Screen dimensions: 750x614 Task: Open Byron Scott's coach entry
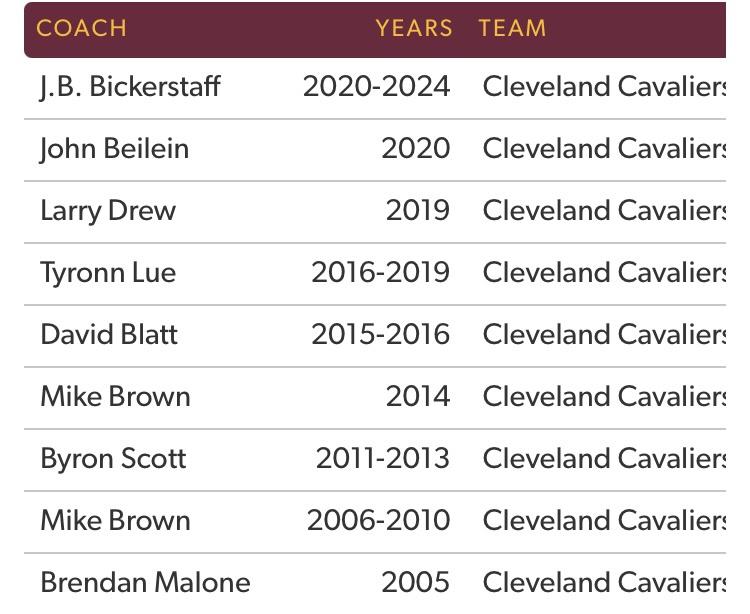pyautogui.click(x=113, y=459)
